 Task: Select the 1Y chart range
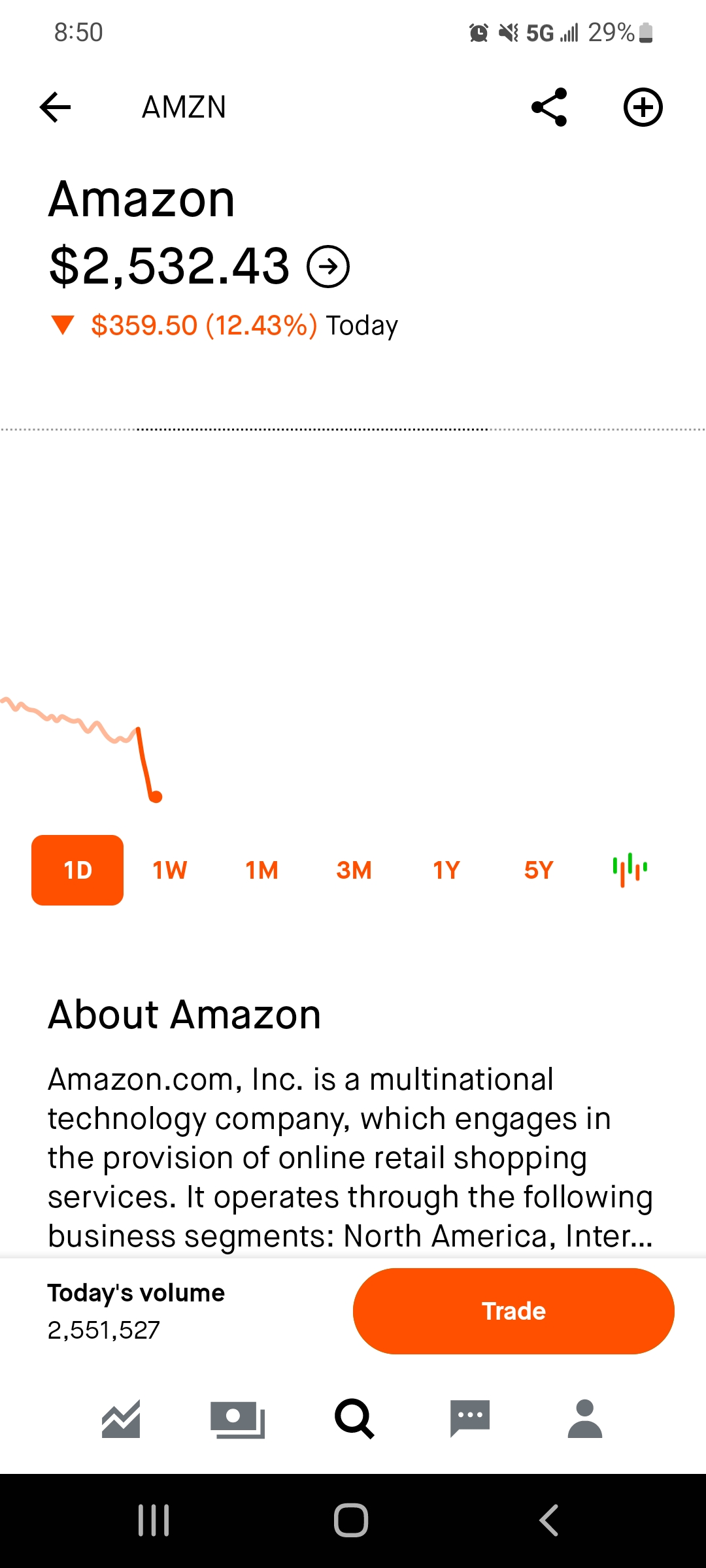(x=446, y=870)
